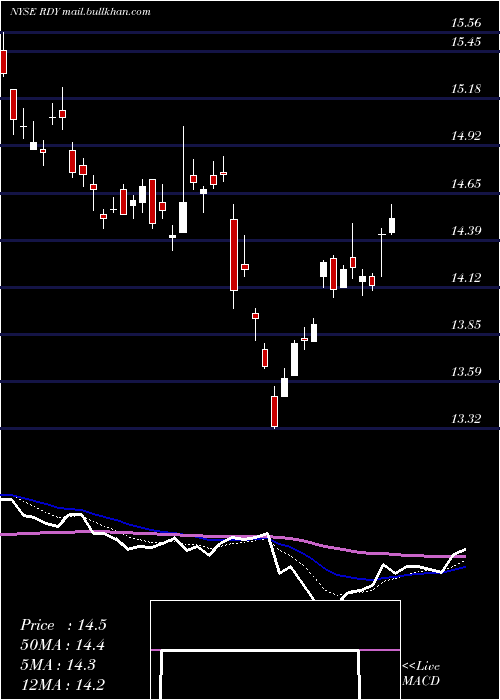The height and width of the screenshot is (700, 500).
Task: Click the <<Live MACD label
Action: [421, 674]
